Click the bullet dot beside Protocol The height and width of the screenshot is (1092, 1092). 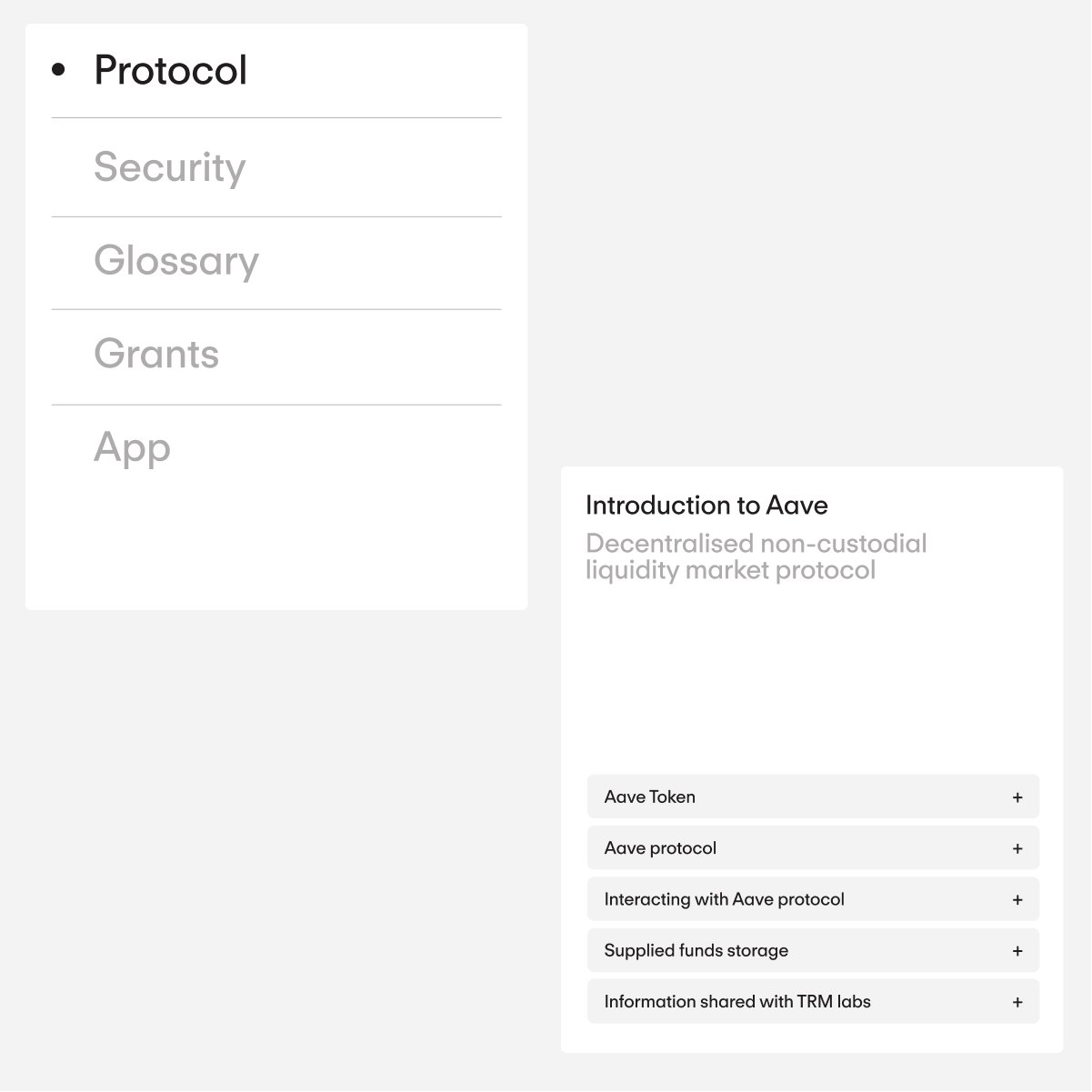tap(59, 70)
